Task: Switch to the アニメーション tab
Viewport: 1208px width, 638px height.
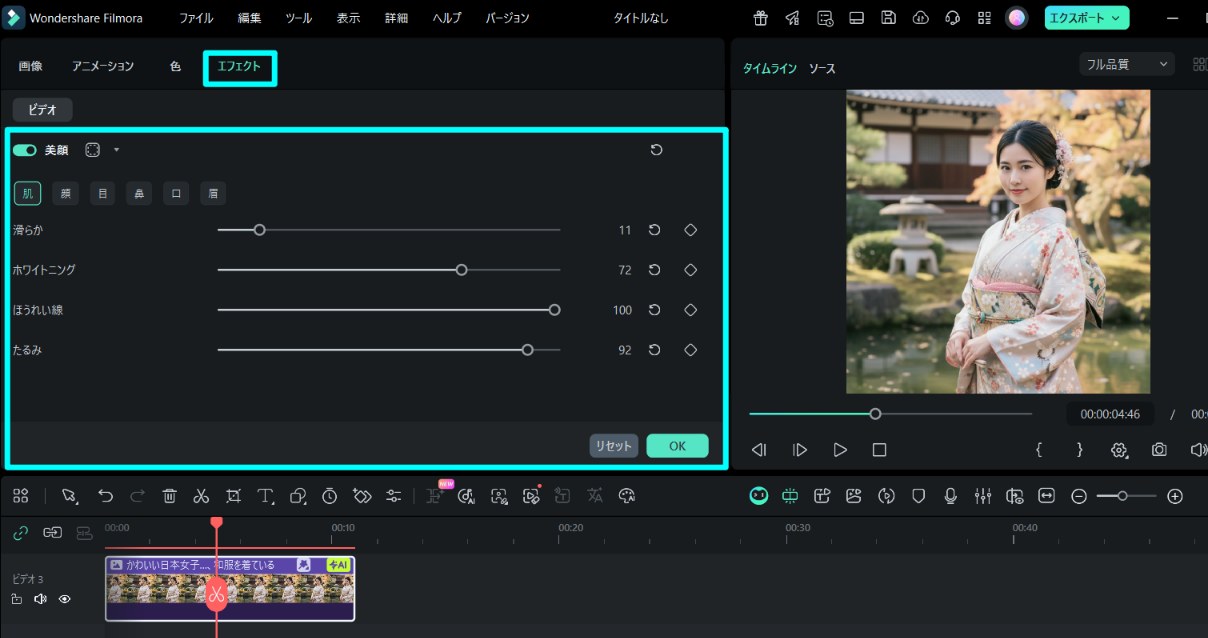Action: (x=102, y=65)
